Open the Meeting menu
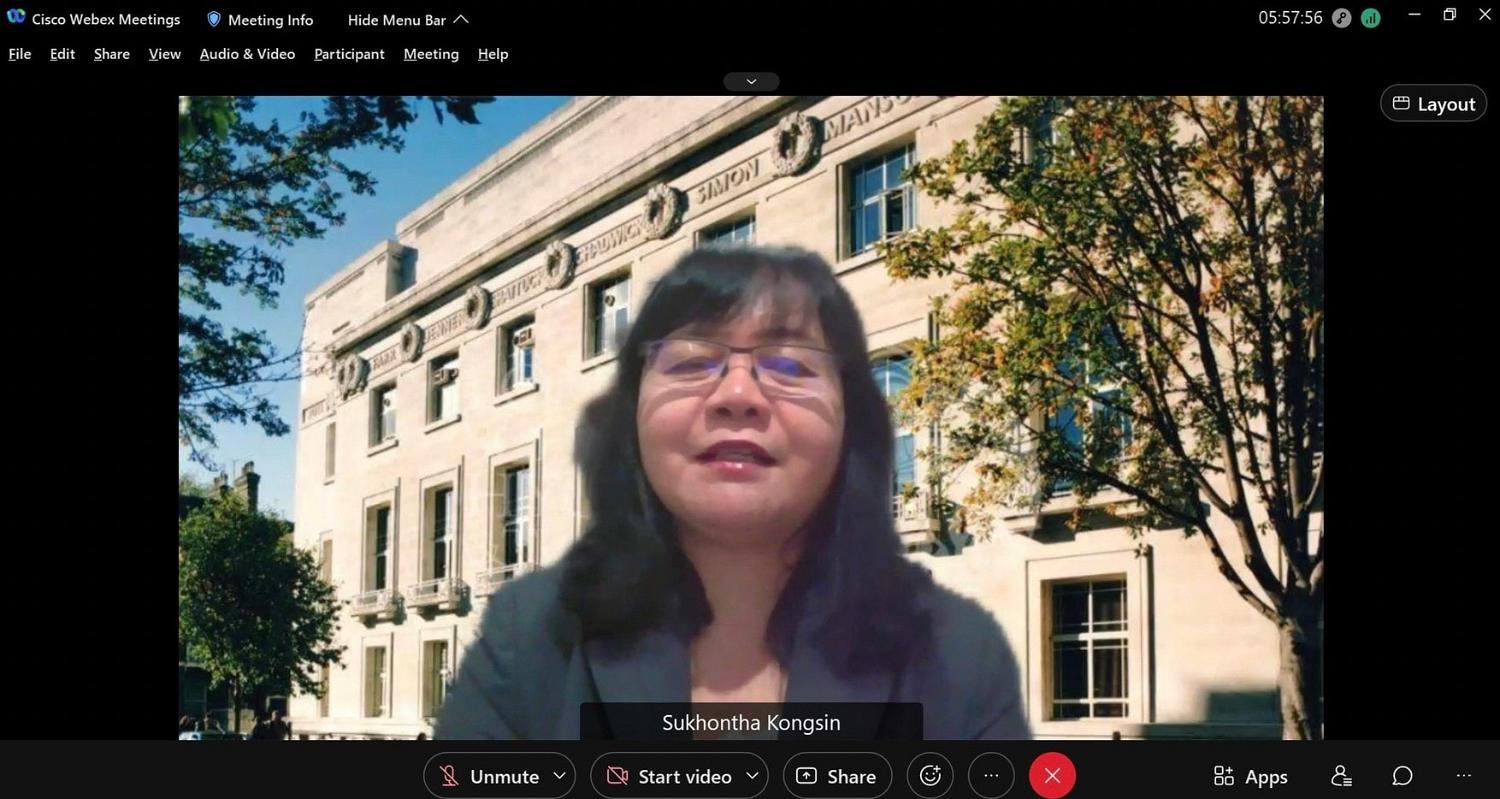This screenshot has height=799, width=1500. point(431,54)
